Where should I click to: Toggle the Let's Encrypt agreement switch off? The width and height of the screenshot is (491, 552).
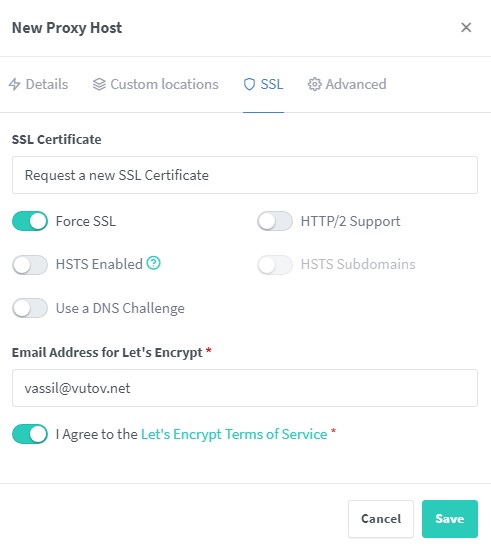click(x=30, y=434)
